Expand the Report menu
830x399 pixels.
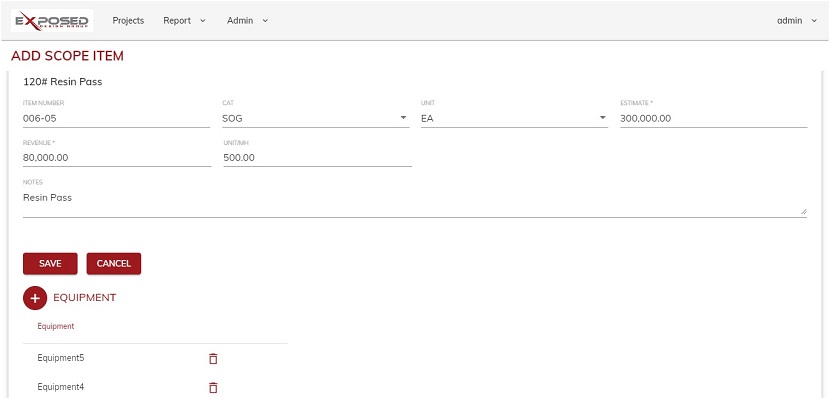coord(184,21)
